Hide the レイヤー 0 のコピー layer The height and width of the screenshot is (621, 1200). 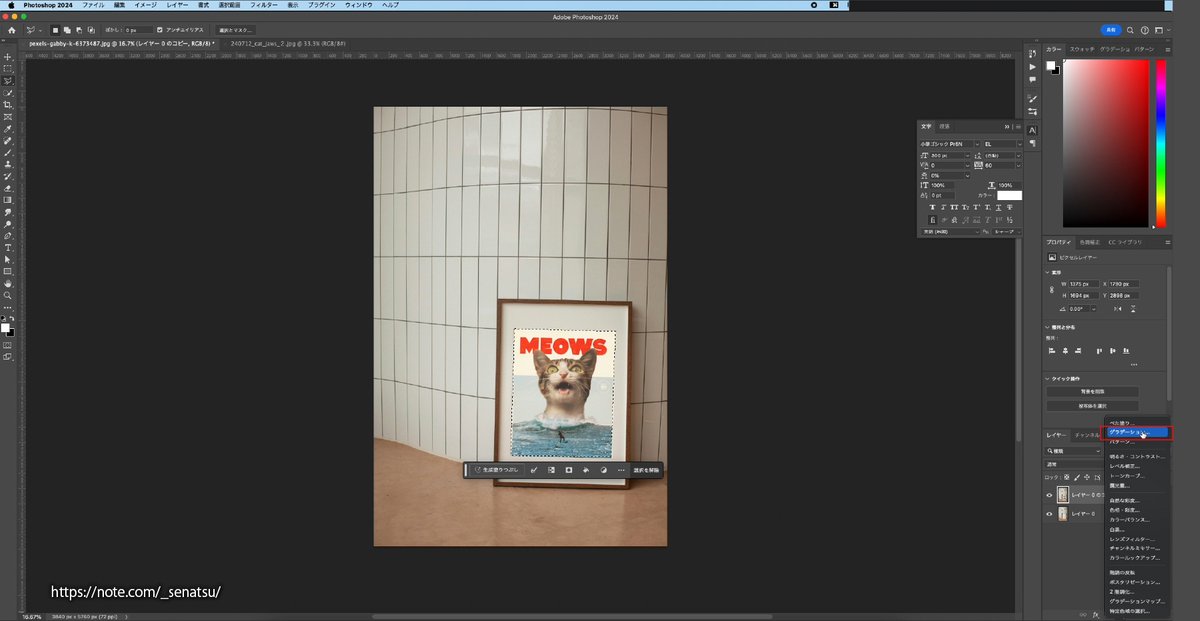(1049, 495)
